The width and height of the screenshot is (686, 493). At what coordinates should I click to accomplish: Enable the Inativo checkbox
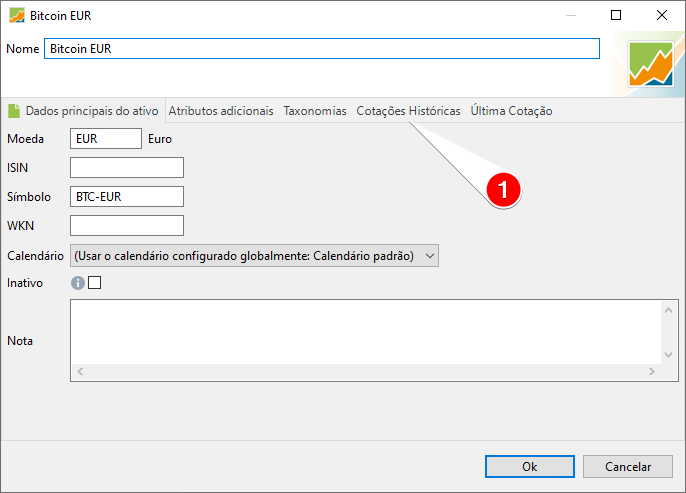click(x=94, y=283)
